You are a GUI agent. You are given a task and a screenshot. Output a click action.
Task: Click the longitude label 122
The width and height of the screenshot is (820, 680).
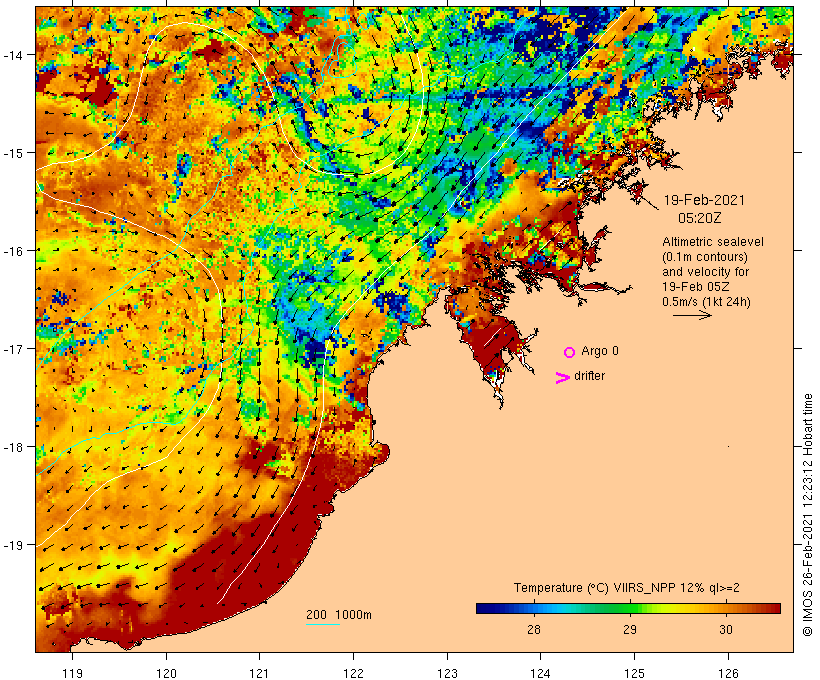click(x=354, y=673)
